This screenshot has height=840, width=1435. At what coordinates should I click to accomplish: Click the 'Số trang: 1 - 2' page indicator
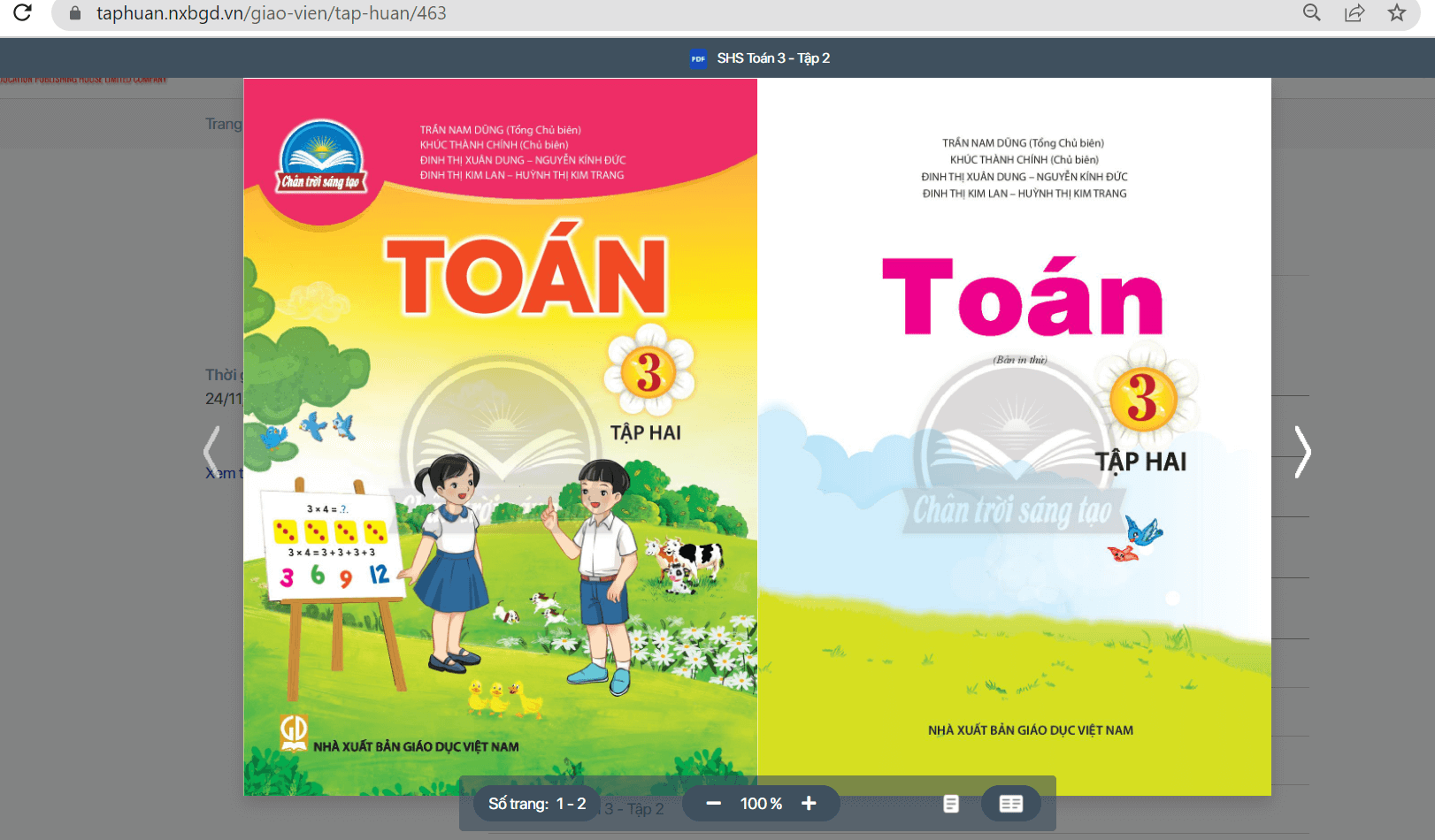point(537,804)
